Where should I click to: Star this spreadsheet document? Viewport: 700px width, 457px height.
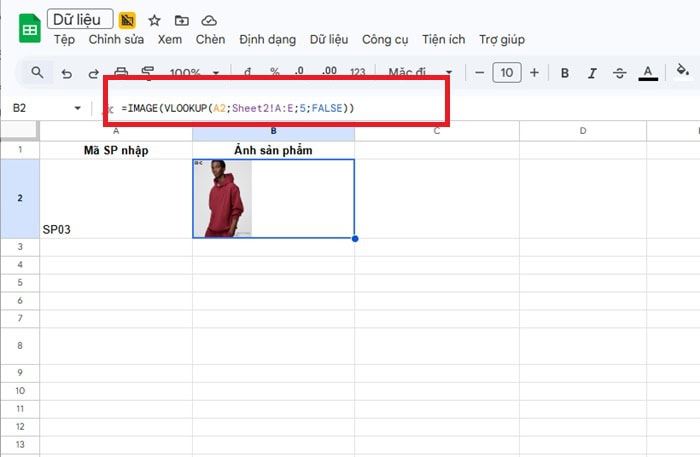click(154, 20)
